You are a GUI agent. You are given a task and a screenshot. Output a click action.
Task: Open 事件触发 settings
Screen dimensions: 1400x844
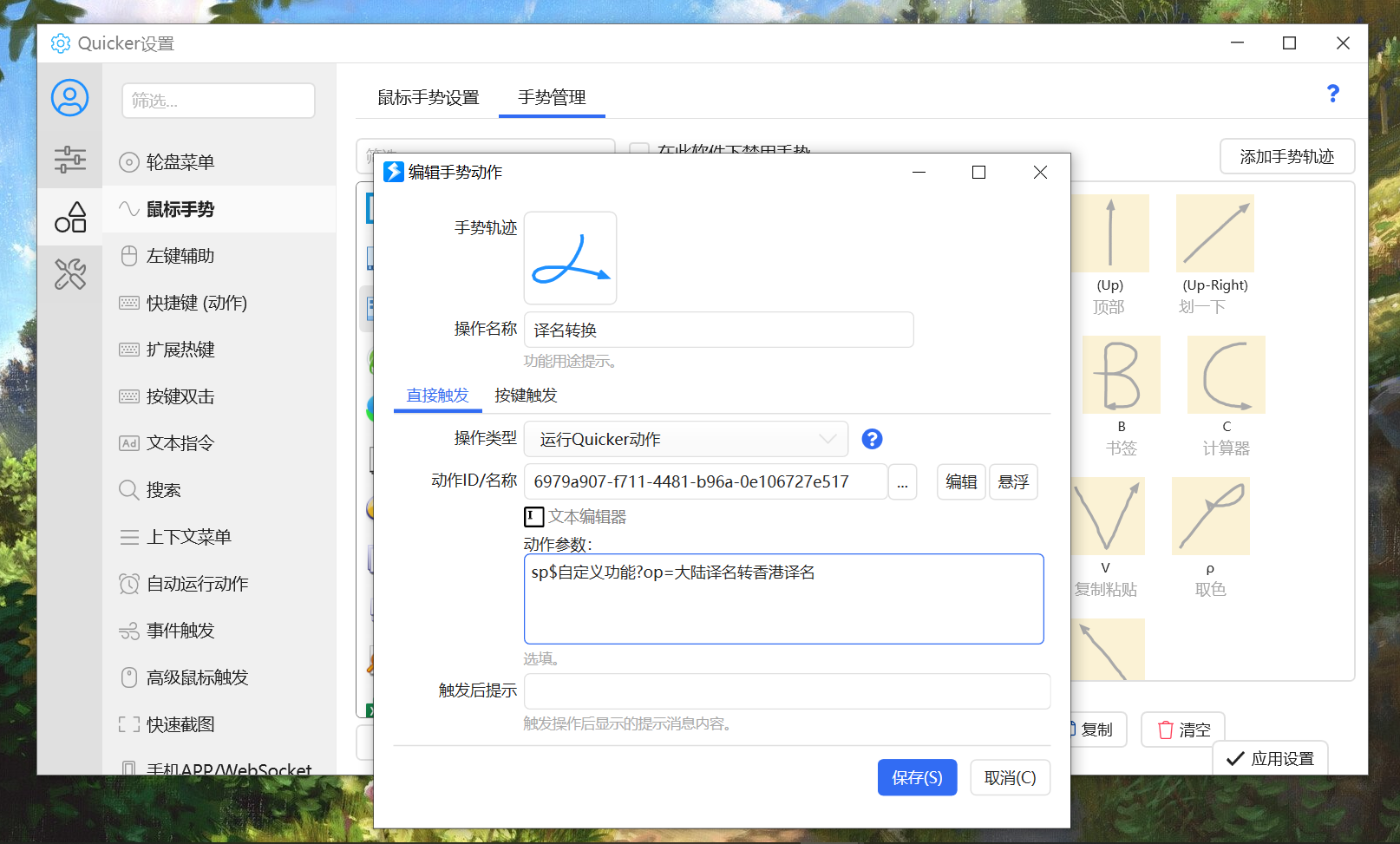[219, 631]
